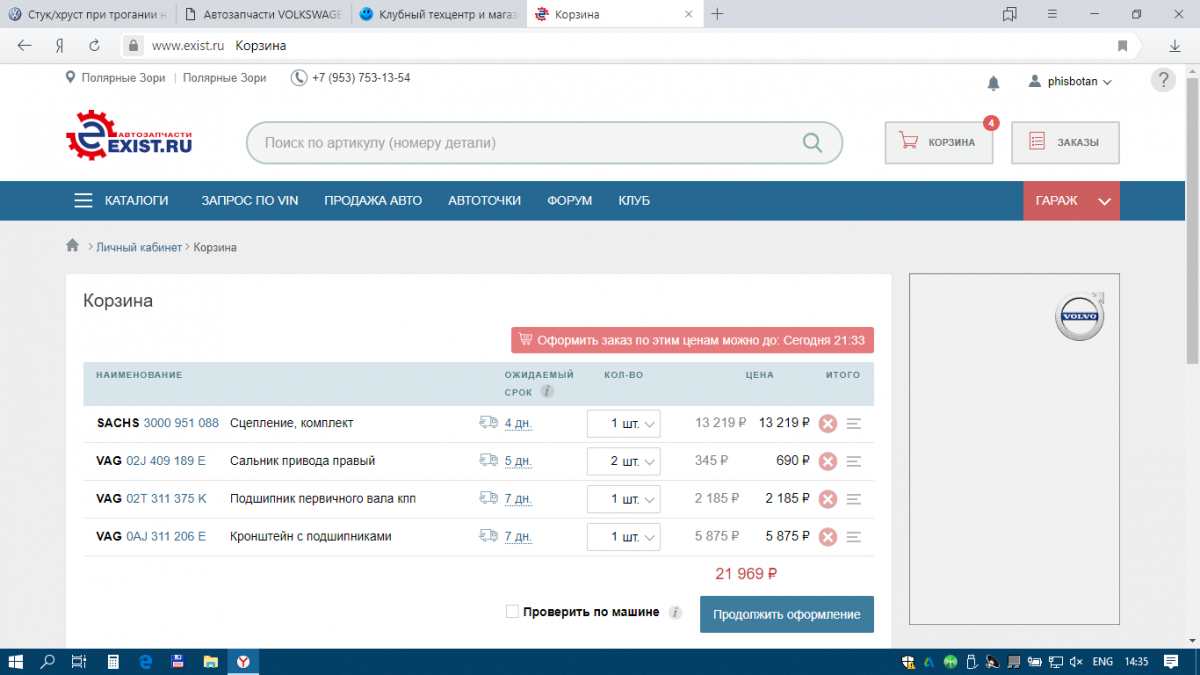1200x675 pixels.
Task: Open part link 02T 311 375 K
Action: [167, 498]
